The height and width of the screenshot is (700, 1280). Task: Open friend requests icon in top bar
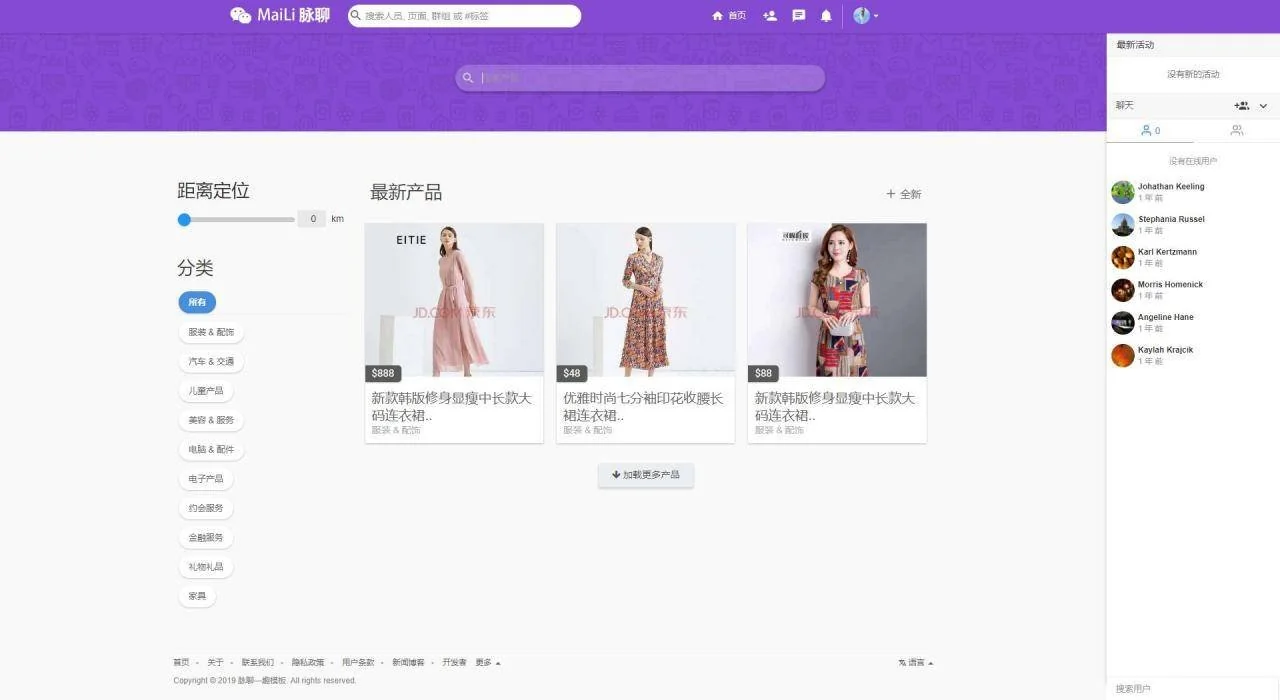tap(769, 16)
